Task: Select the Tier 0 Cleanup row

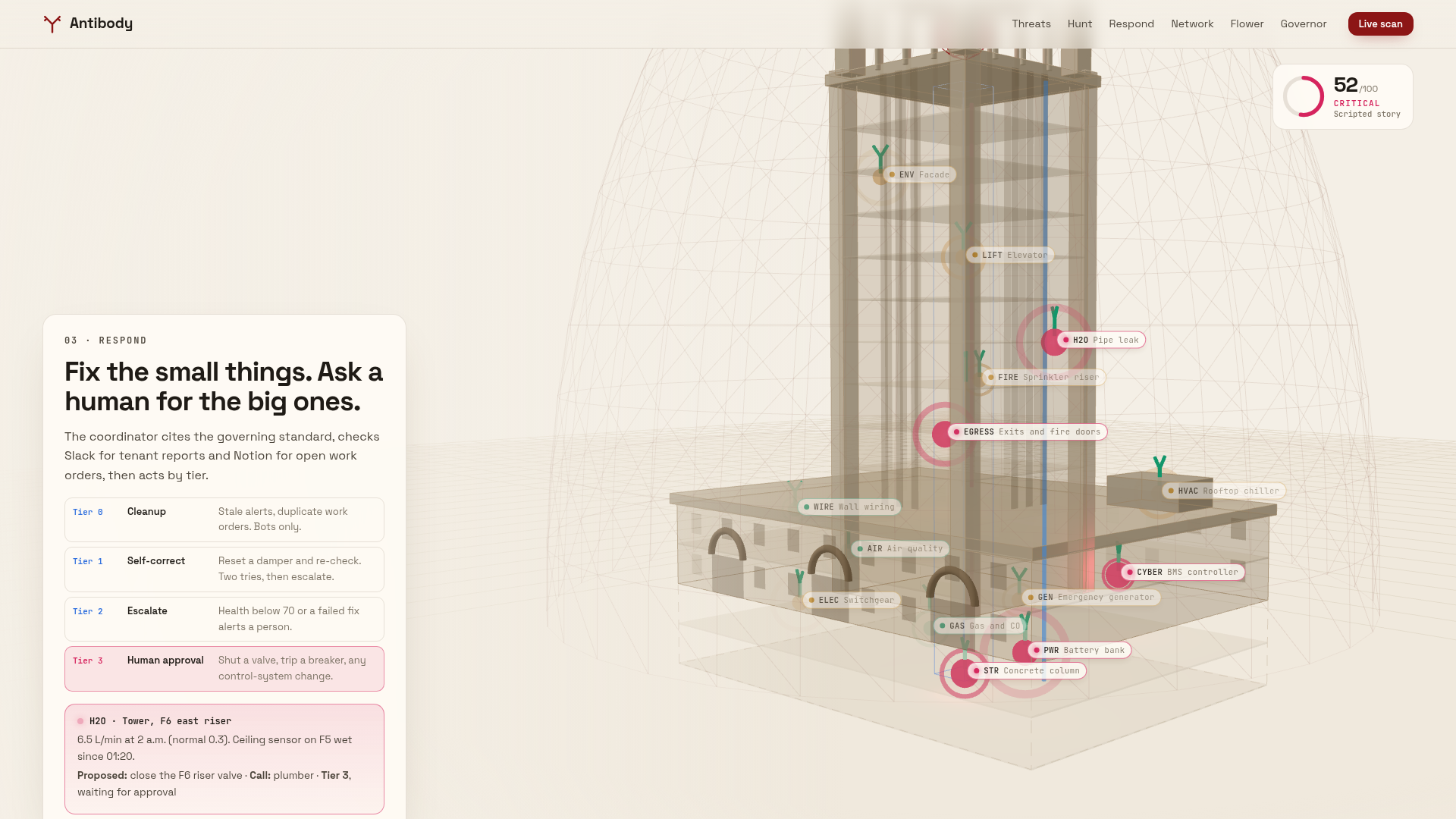Action: (x=224, y=519)
